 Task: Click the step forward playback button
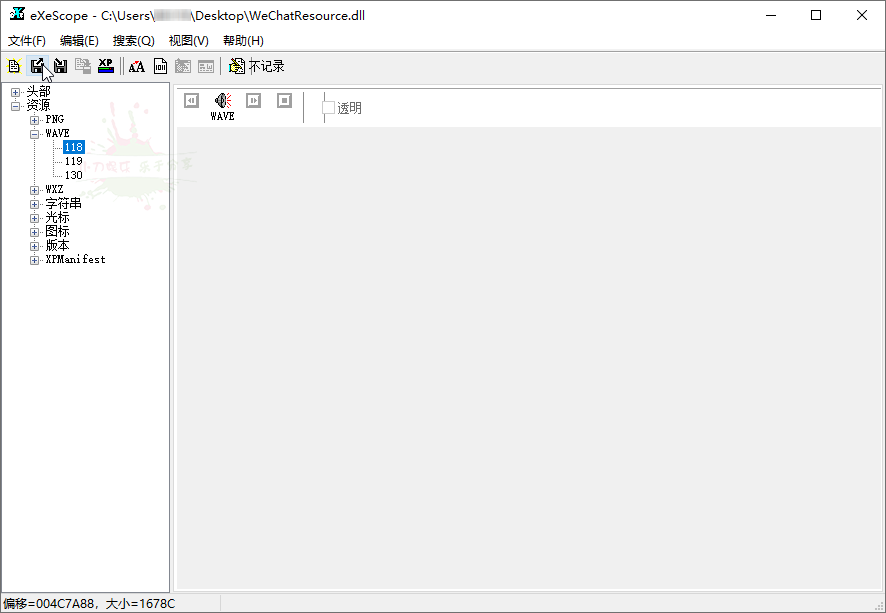coord(253,100)
